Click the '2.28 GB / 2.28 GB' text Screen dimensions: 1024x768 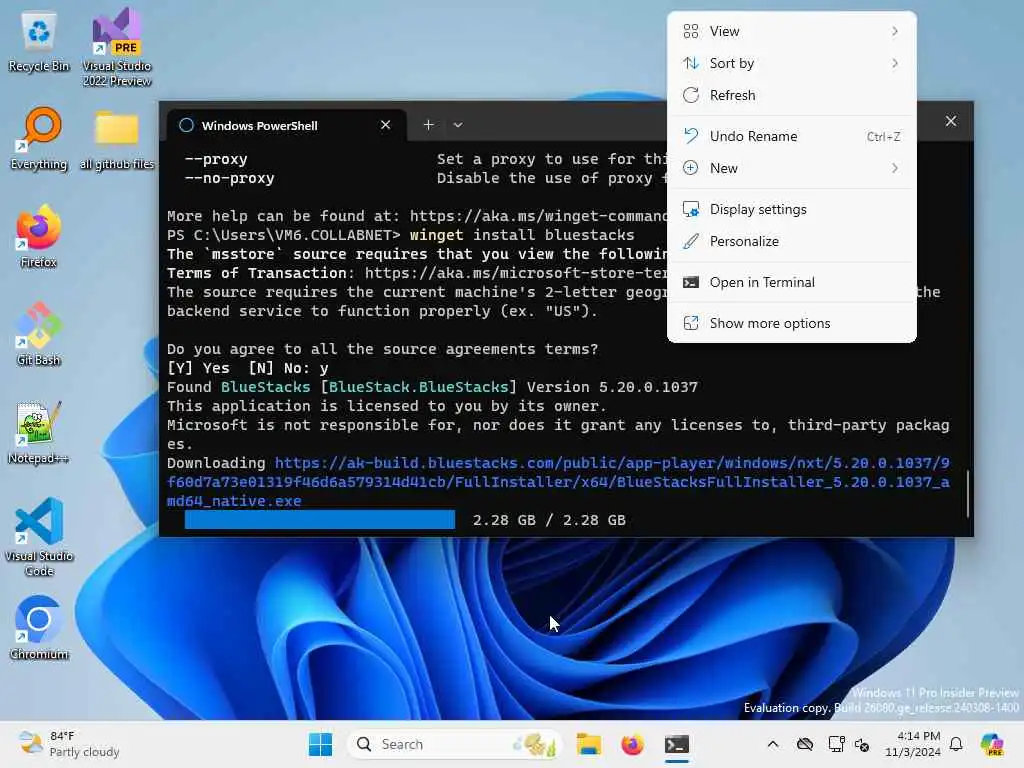tap(549, 520)
